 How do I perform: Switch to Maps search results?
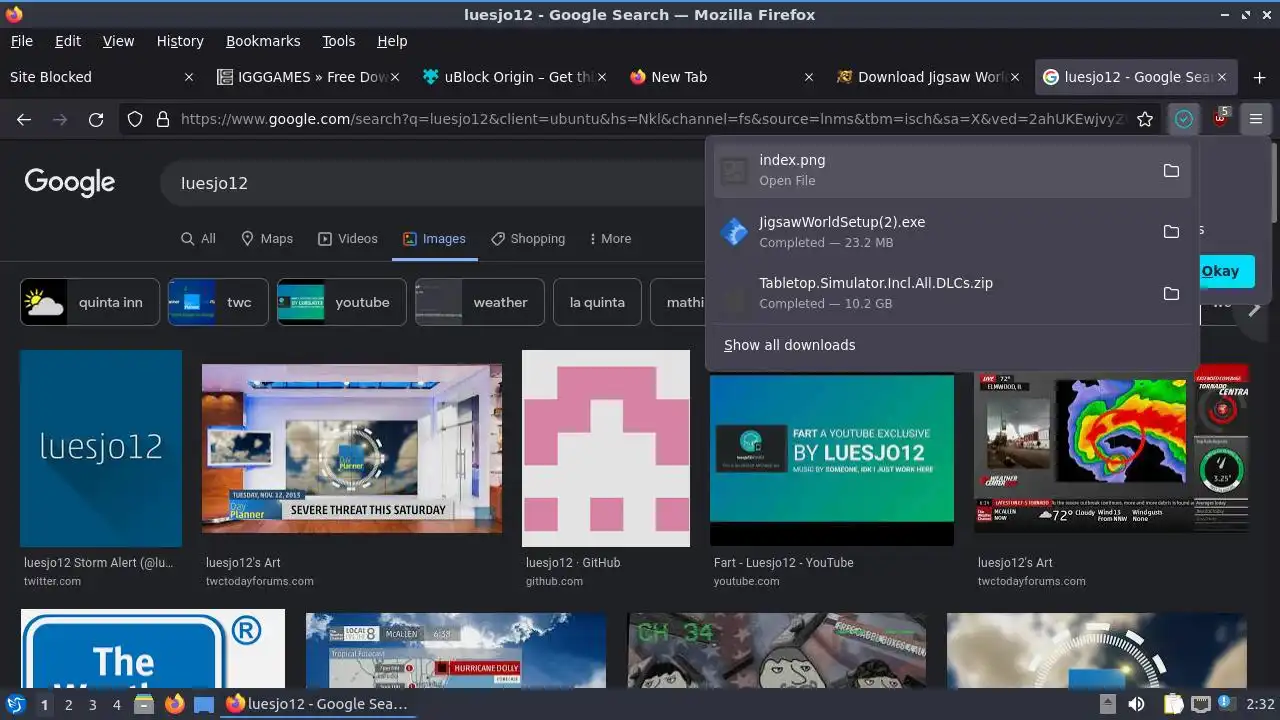pos(267,239)
